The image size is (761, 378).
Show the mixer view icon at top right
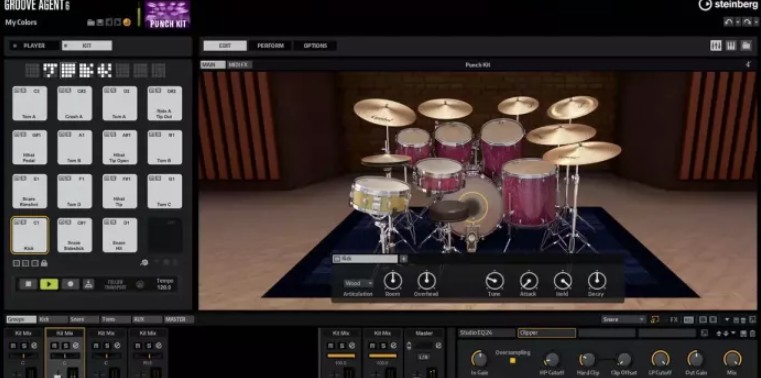pyautogui.click(x=716, y=46)
